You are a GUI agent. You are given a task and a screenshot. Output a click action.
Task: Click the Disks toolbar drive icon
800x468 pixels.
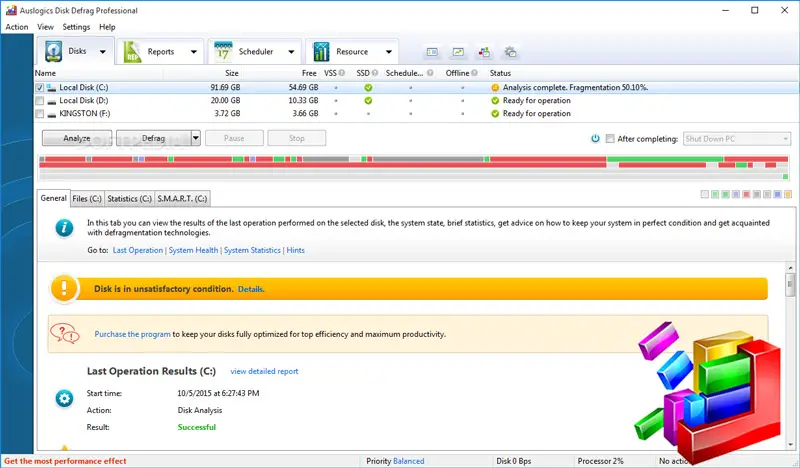pyautogui.click(x=53, y=52)
